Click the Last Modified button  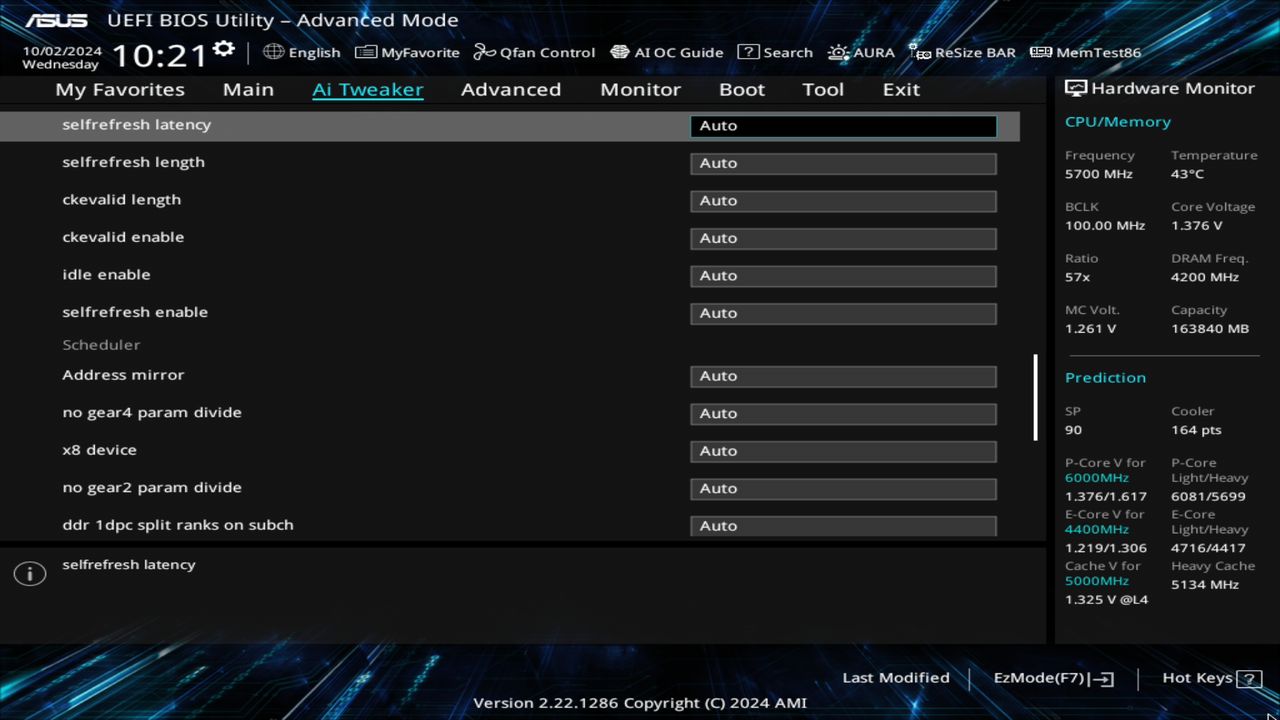pos(896,677)
